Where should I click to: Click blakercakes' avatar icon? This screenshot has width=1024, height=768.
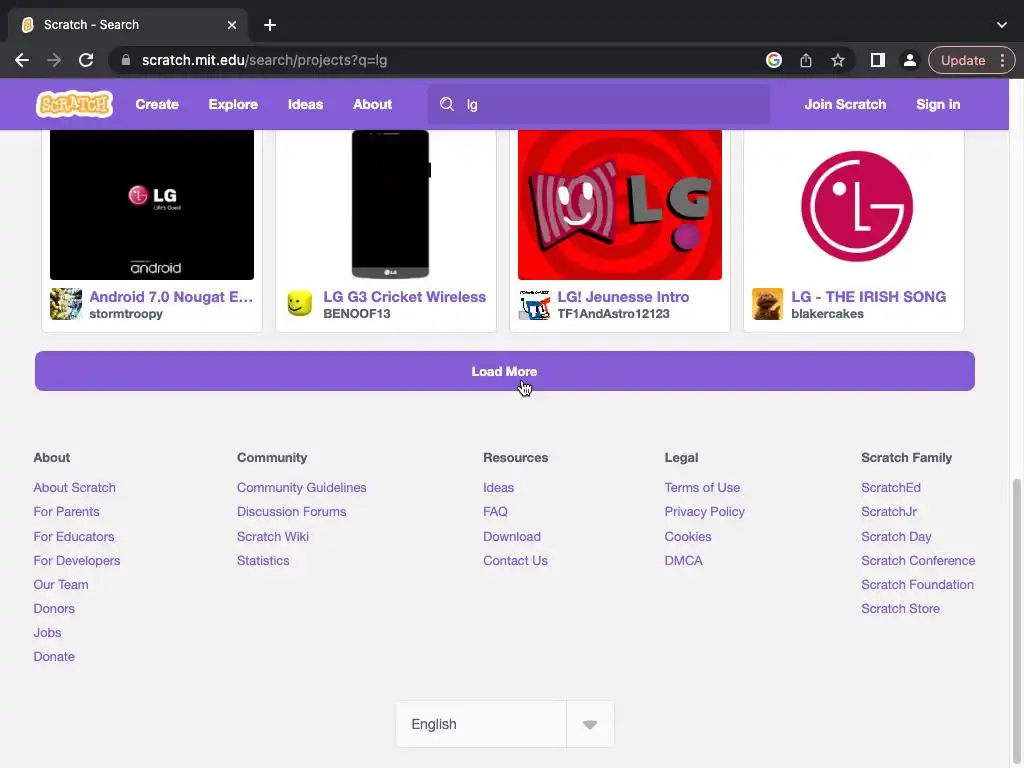768,304
